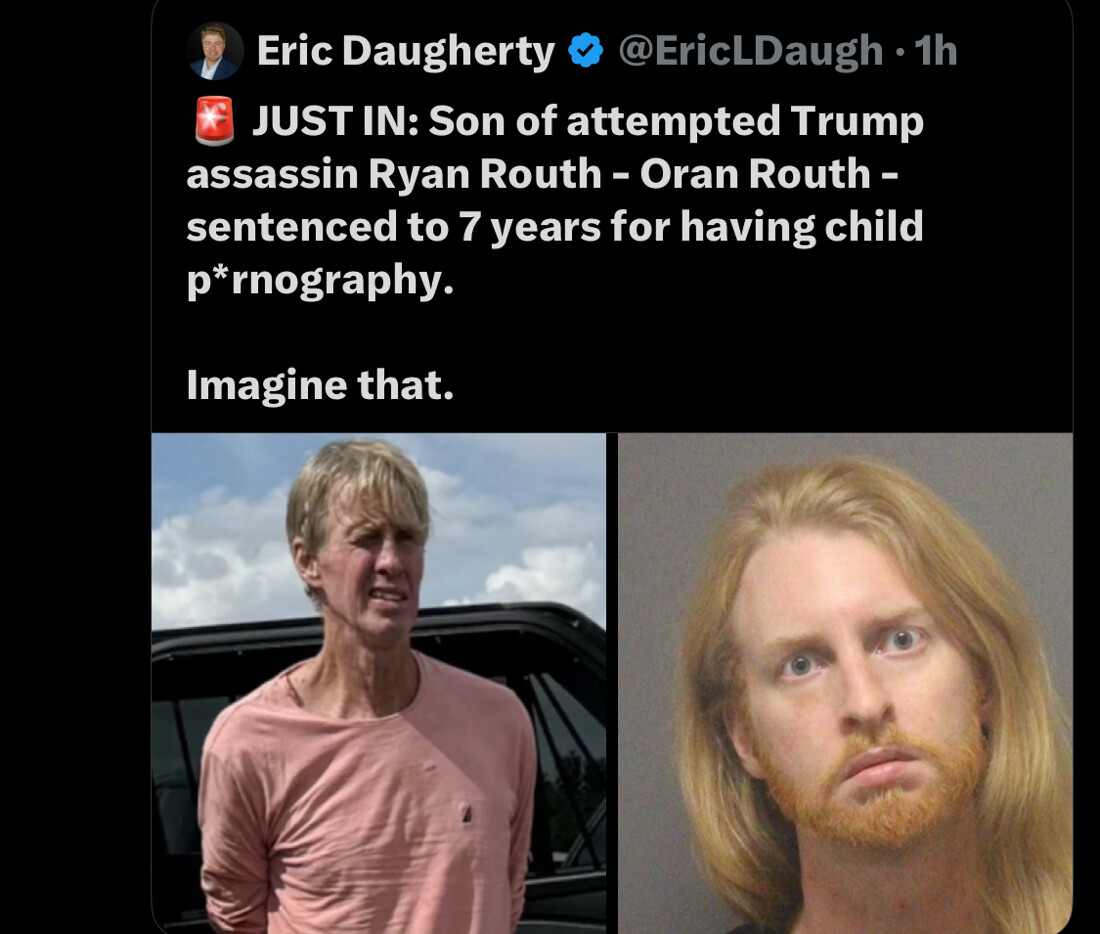1100x934 pixels.
Task: Open left photo of man in pink shirt
Action: coord(379,683)
